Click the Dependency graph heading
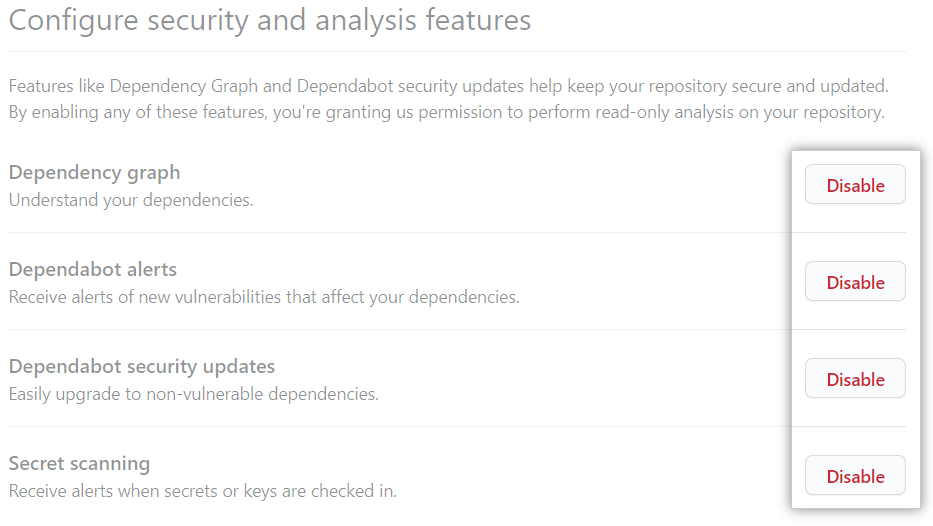This screenshot has height=526, width=933. (94, 172)
